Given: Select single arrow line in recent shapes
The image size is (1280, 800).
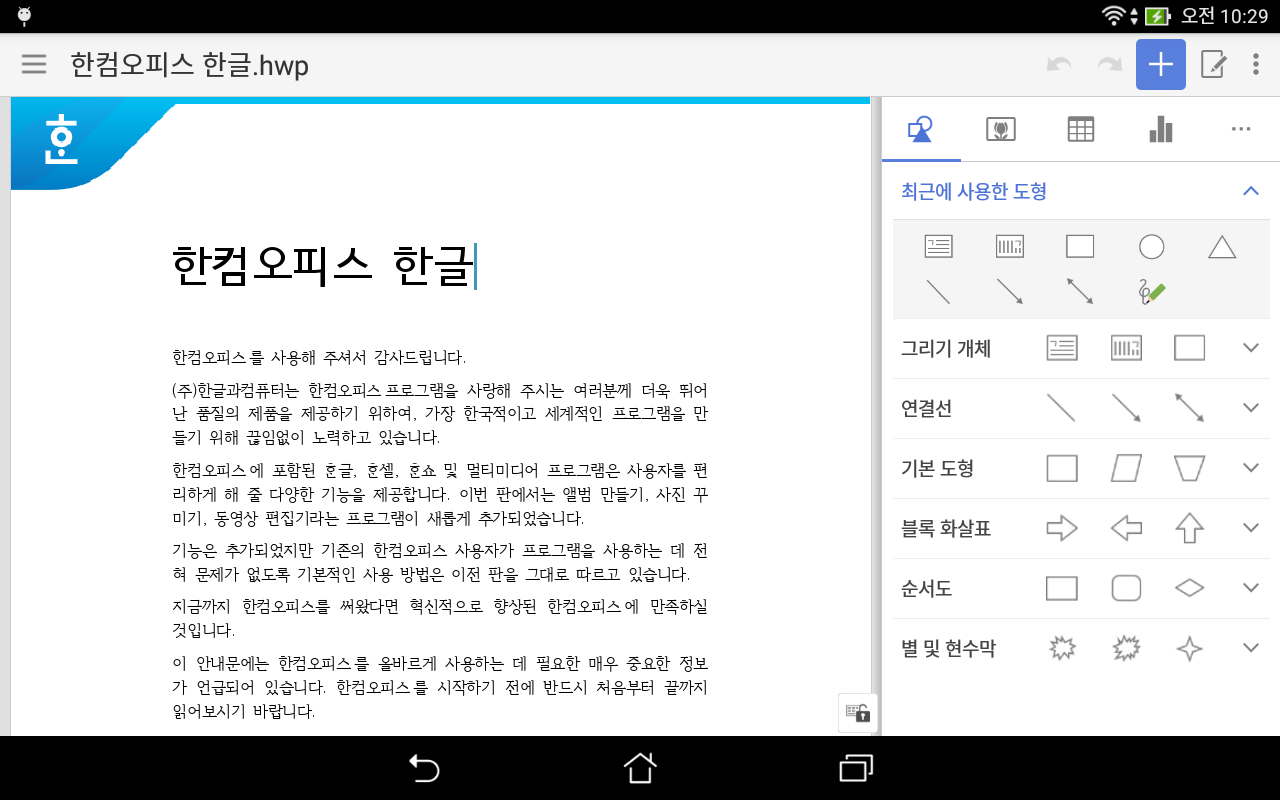Looking at the screenshot, I should tap(1010, 291).
